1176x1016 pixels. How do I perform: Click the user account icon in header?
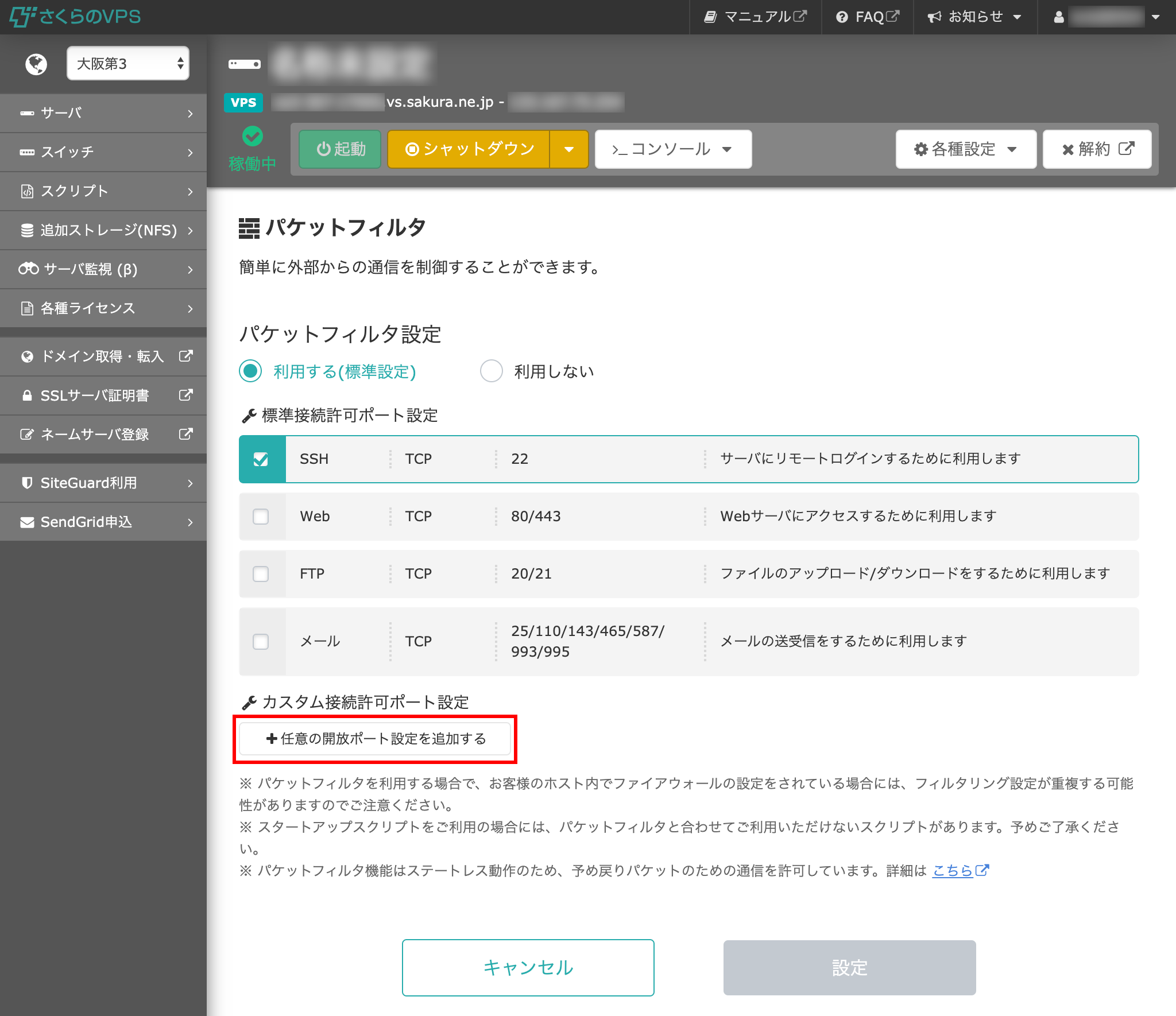tap(1059, 17)
